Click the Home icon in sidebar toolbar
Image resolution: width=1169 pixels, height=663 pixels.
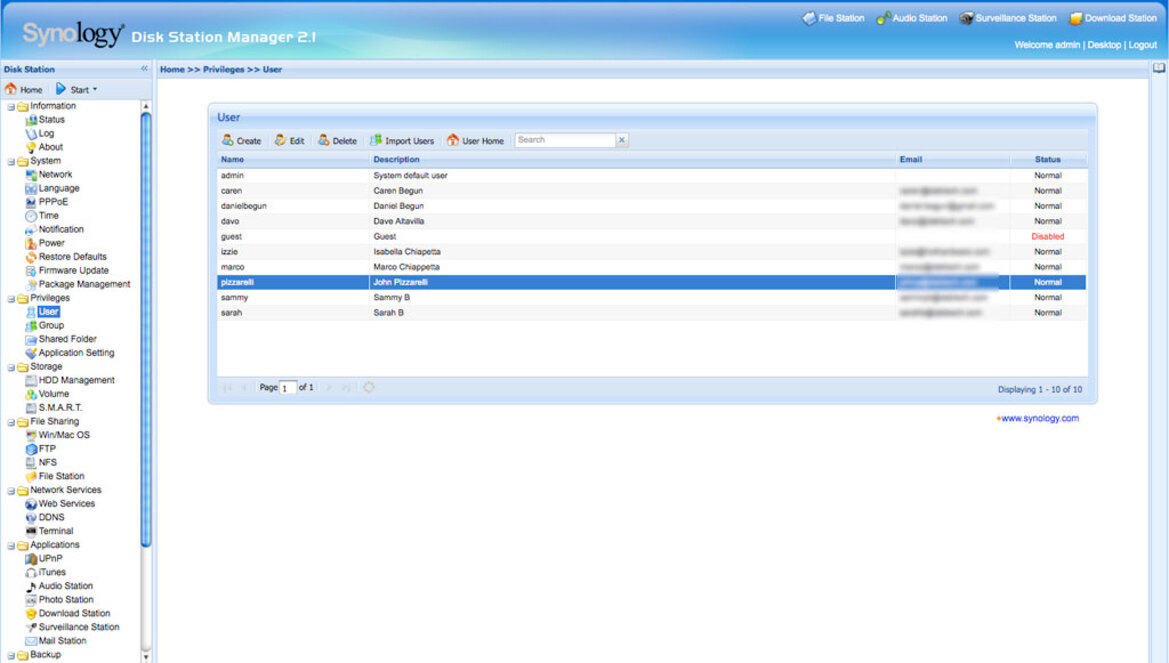point(24,89)
